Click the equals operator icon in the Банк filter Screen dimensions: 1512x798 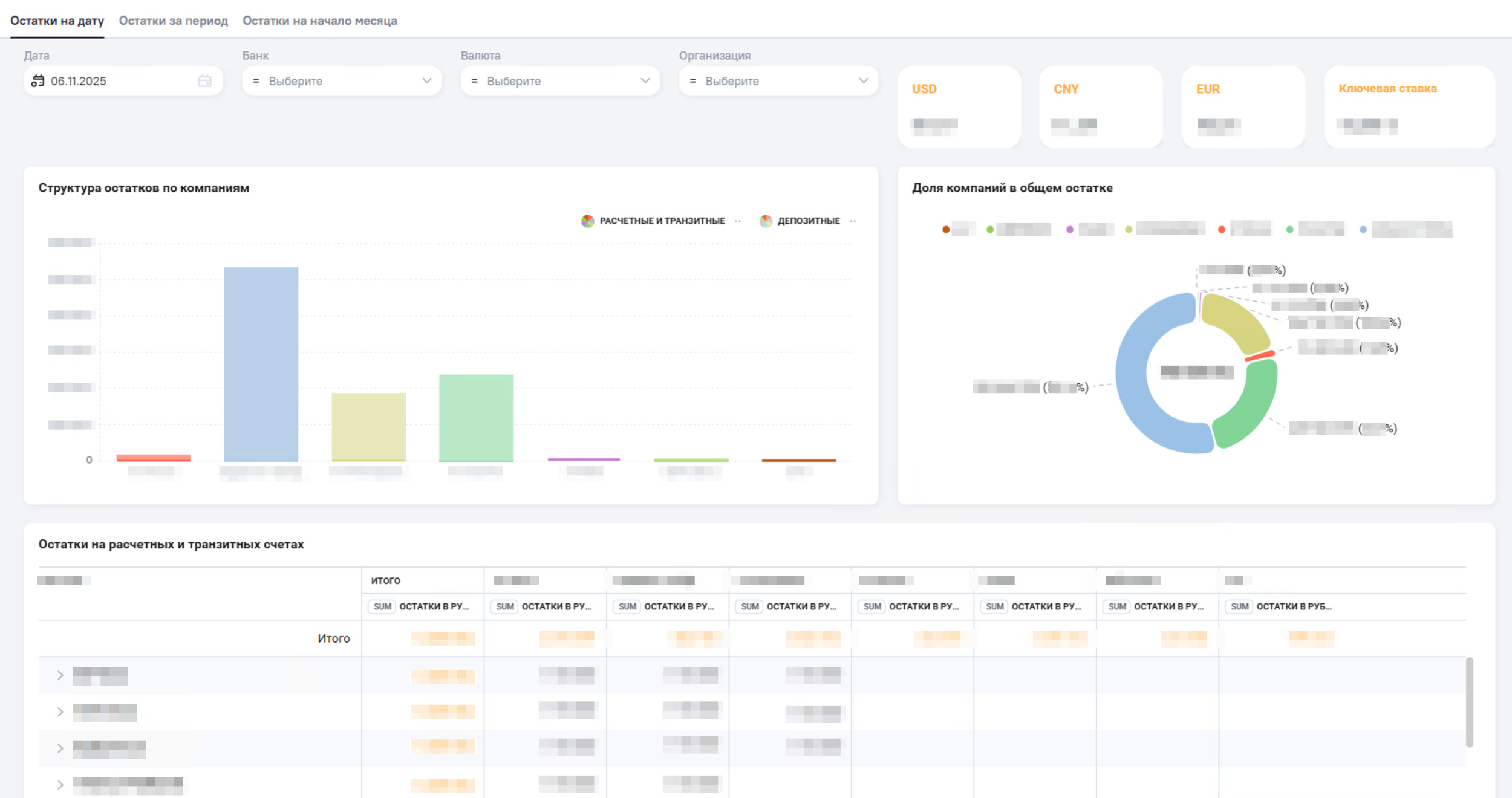click(x=256, y=81)
